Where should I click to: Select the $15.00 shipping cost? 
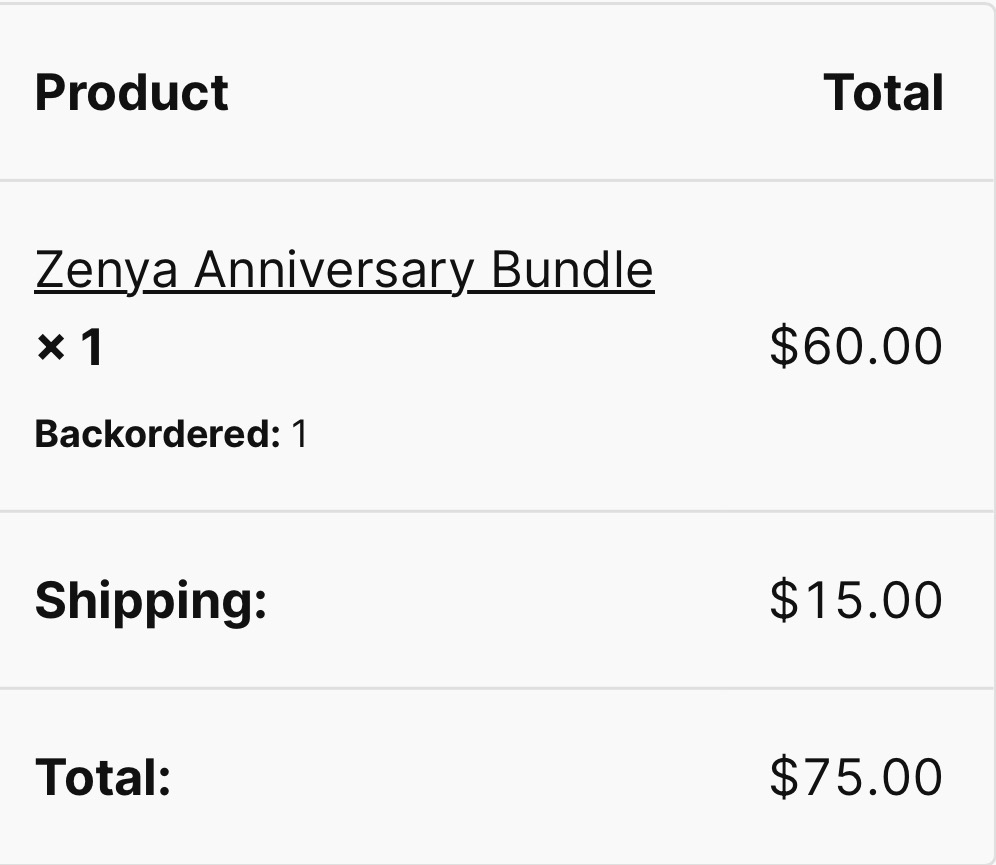[x=855, y=600]
